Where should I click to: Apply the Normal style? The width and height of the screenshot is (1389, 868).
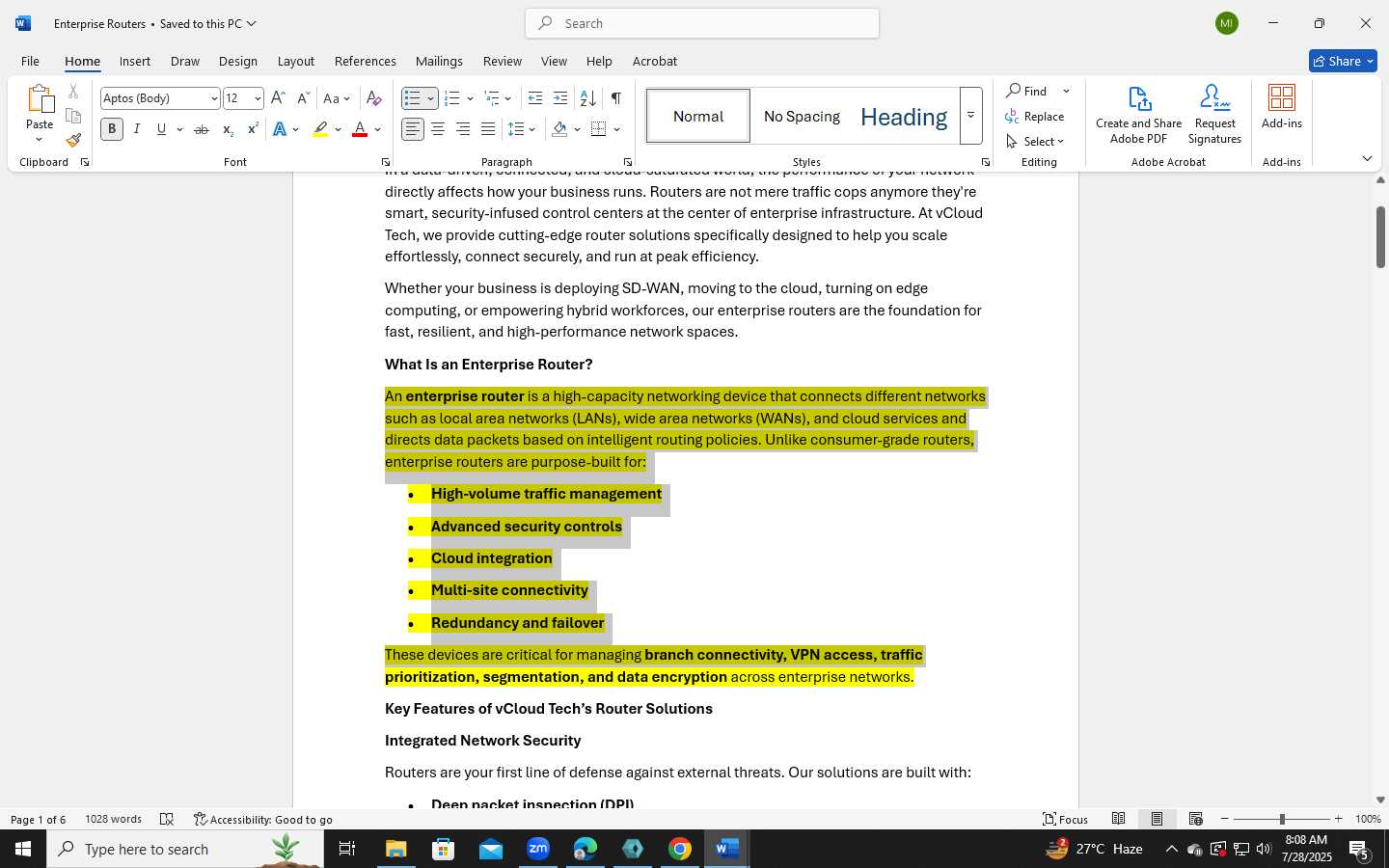[x=698, y=116]
